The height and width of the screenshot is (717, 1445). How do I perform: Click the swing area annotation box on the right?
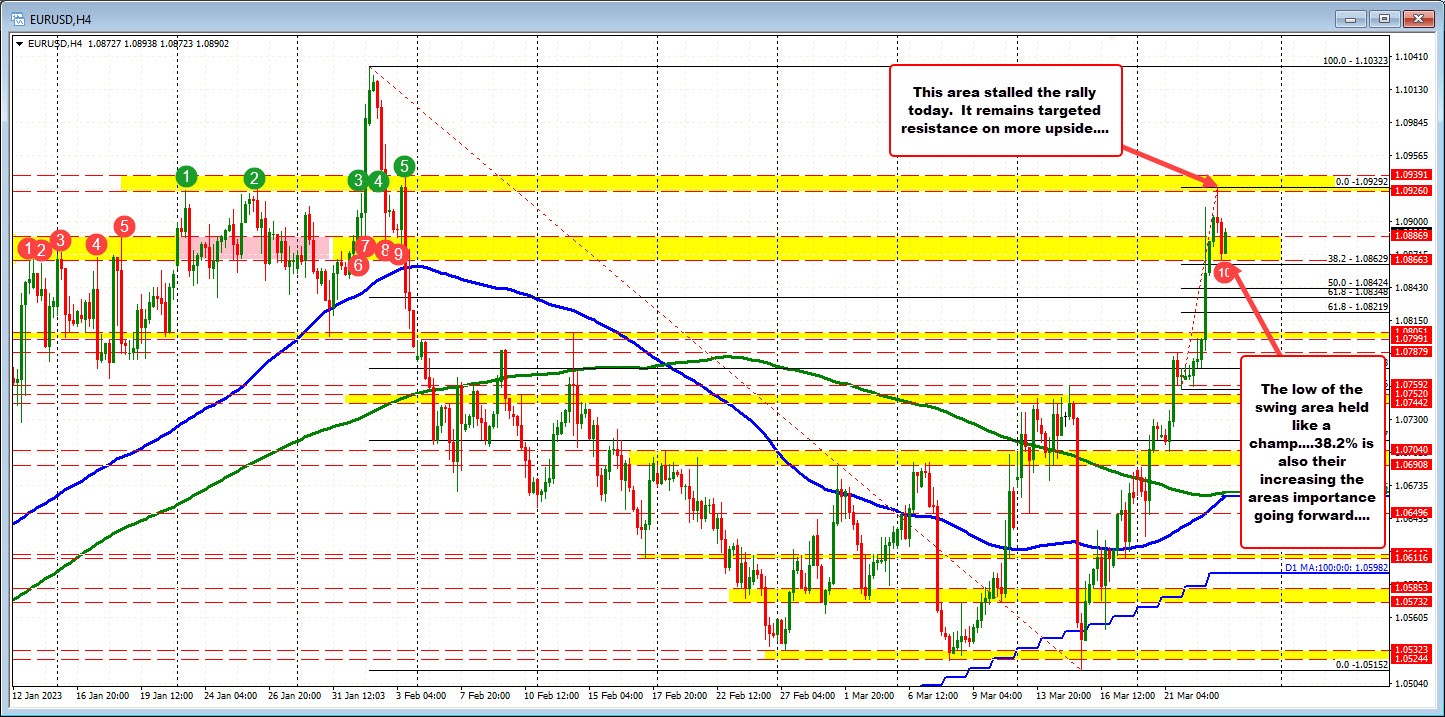pyautogui.click(x=1311, y=452)
